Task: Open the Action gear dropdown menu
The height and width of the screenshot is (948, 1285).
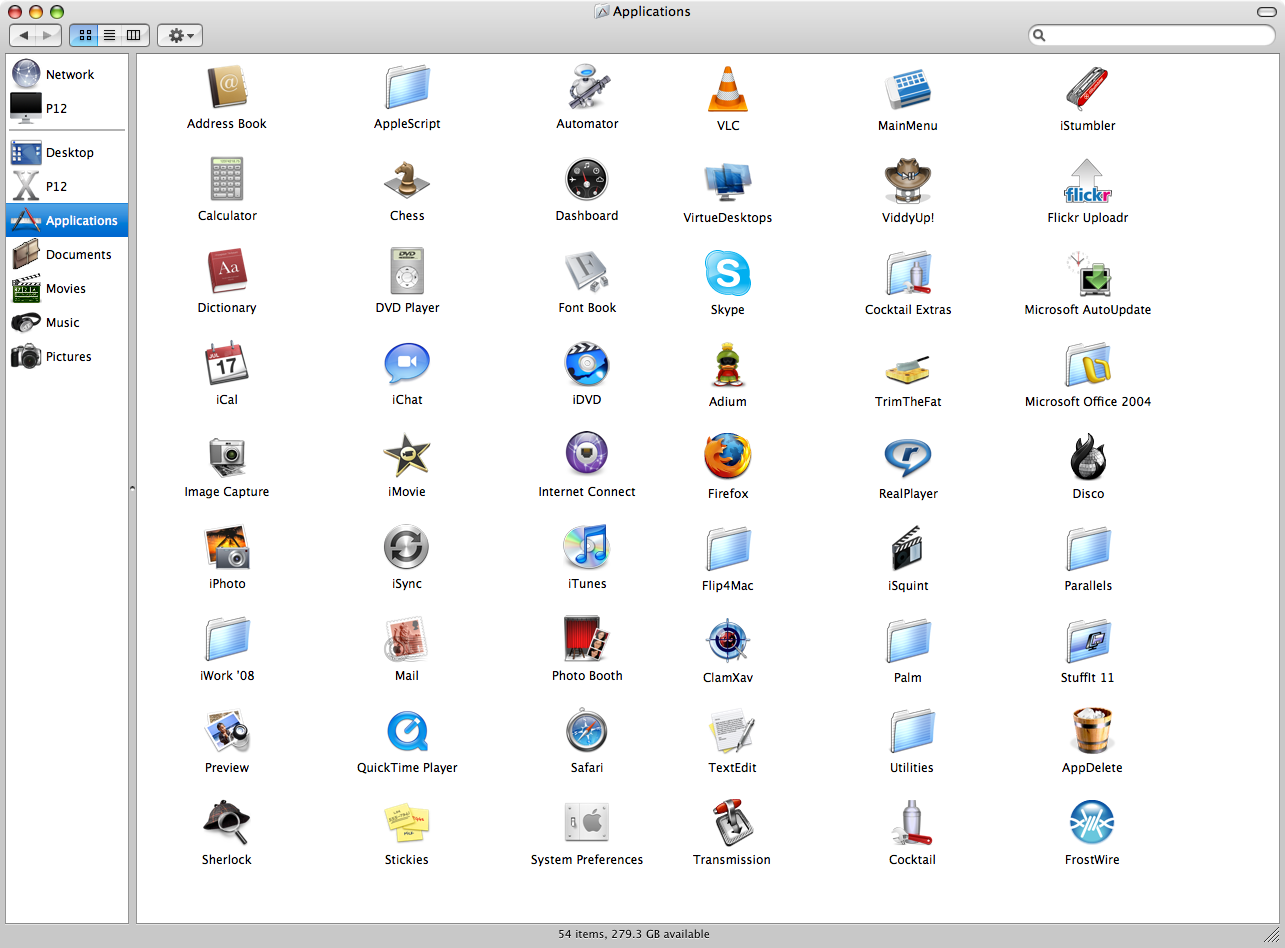Action: tap(180, 35)
